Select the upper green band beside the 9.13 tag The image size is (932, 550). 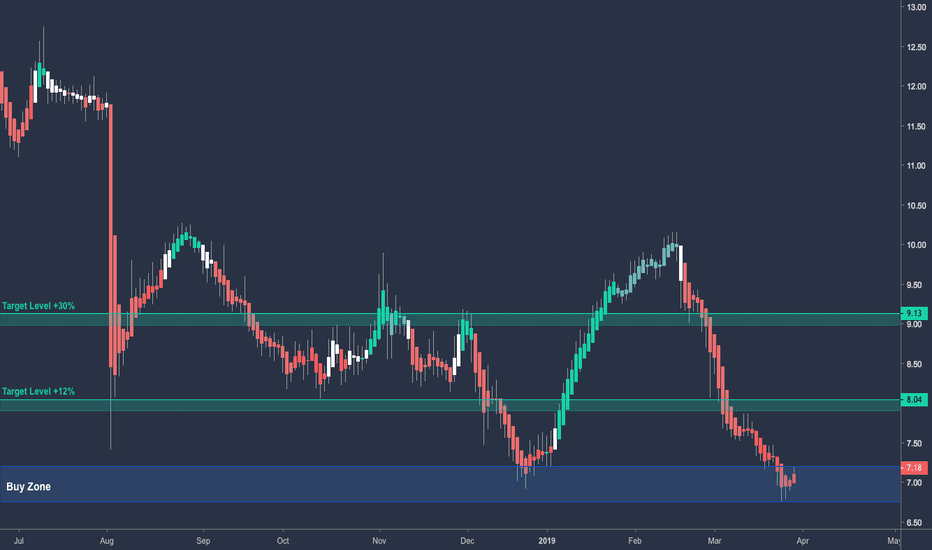pos(450,319)
